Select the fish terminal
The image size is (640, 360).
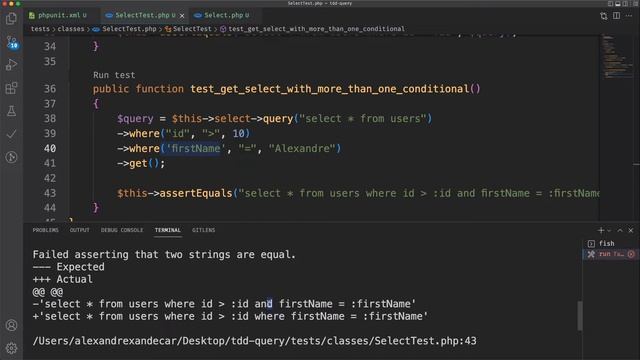tap(610, 243)
